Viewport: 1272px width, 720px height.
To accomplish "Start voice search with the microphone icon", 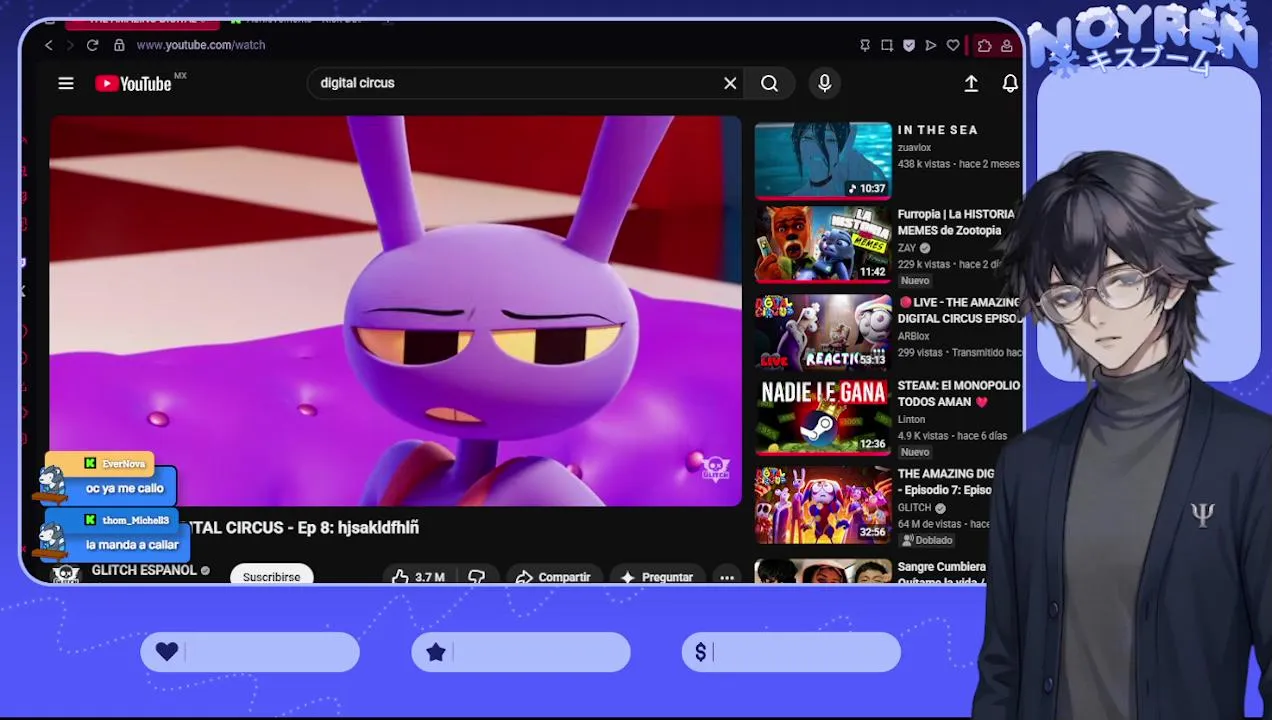I will 825,83.
